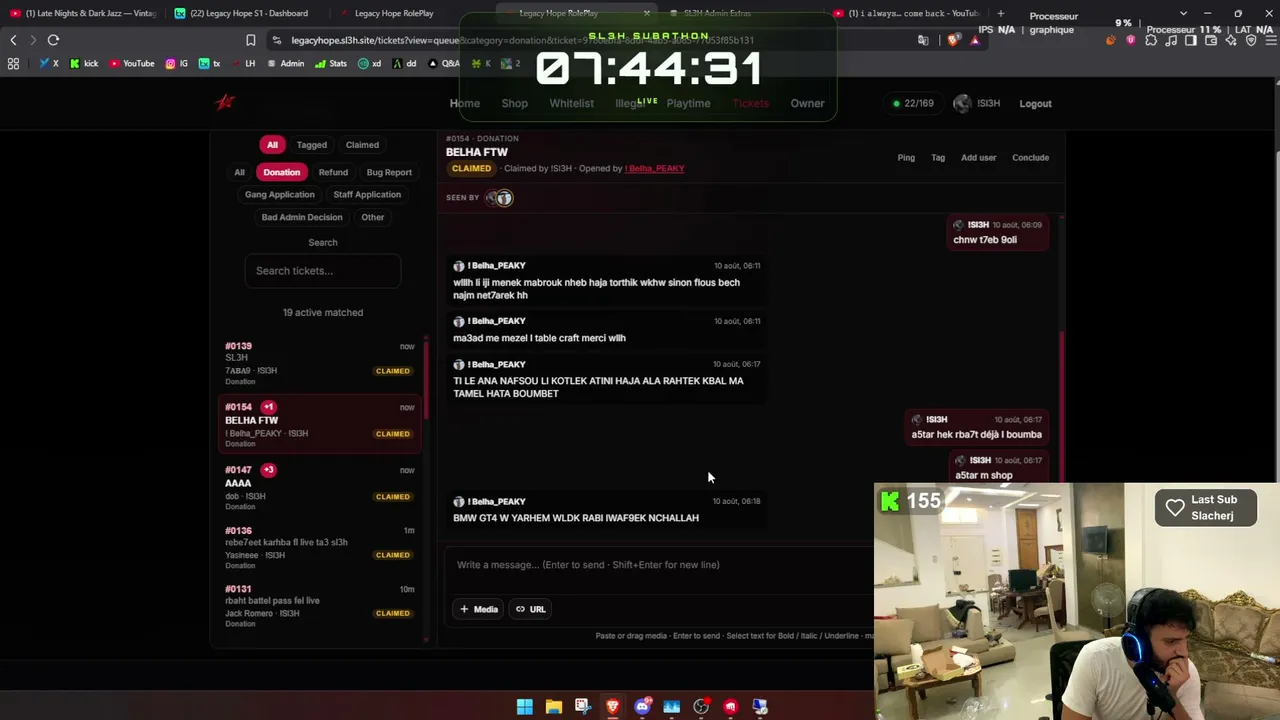Filter by Staff Application category

point(367,194)
